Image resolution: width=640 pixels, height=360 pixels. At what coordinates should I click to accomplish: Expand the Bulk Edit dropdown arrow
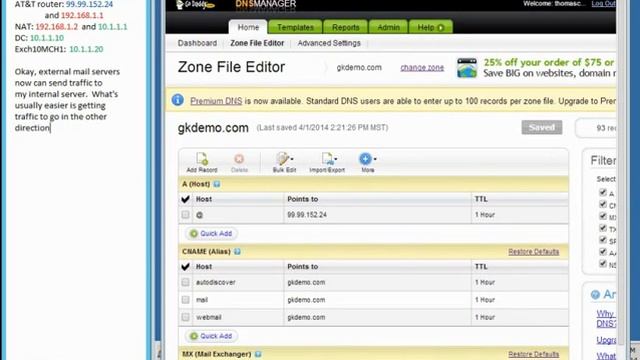click(x=292, y=159)
